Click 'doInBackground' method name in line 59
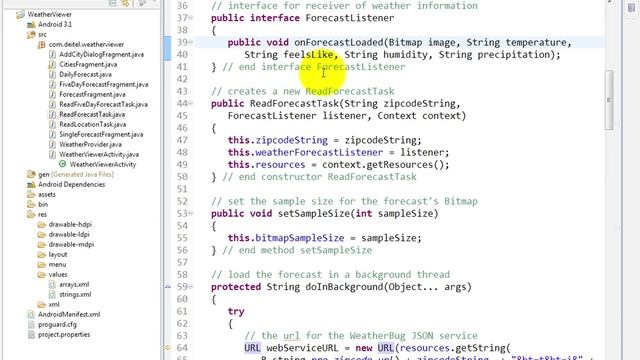The width and height of the screenshot is (640, 360). 344,287
